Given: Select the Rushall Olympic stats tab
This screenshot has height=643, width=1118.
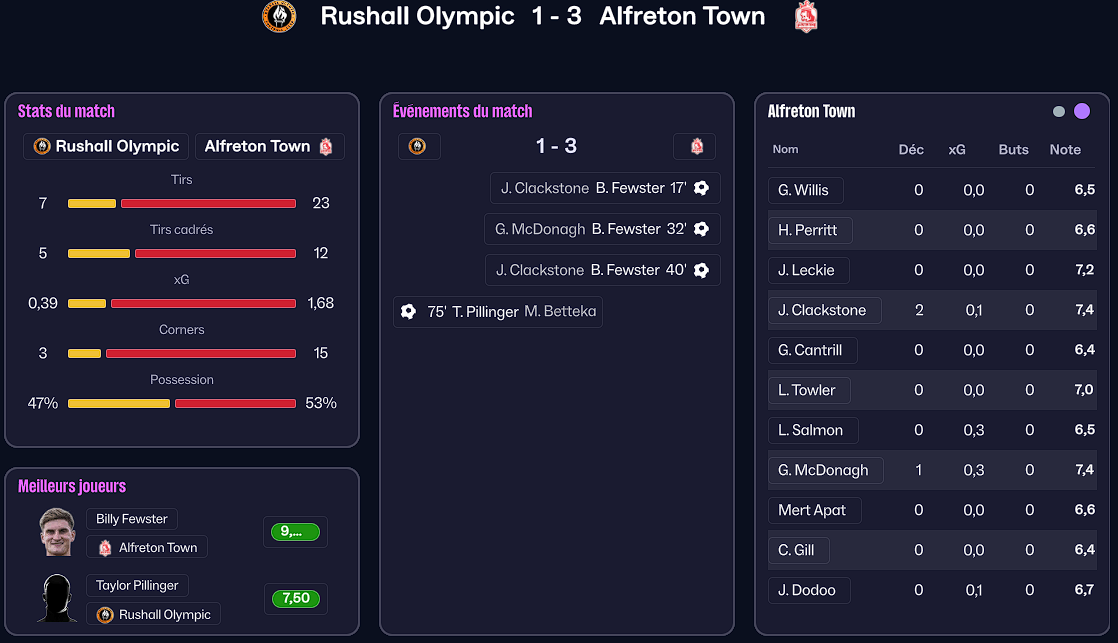Looking at the screenshot, I should tap(106, 147).
